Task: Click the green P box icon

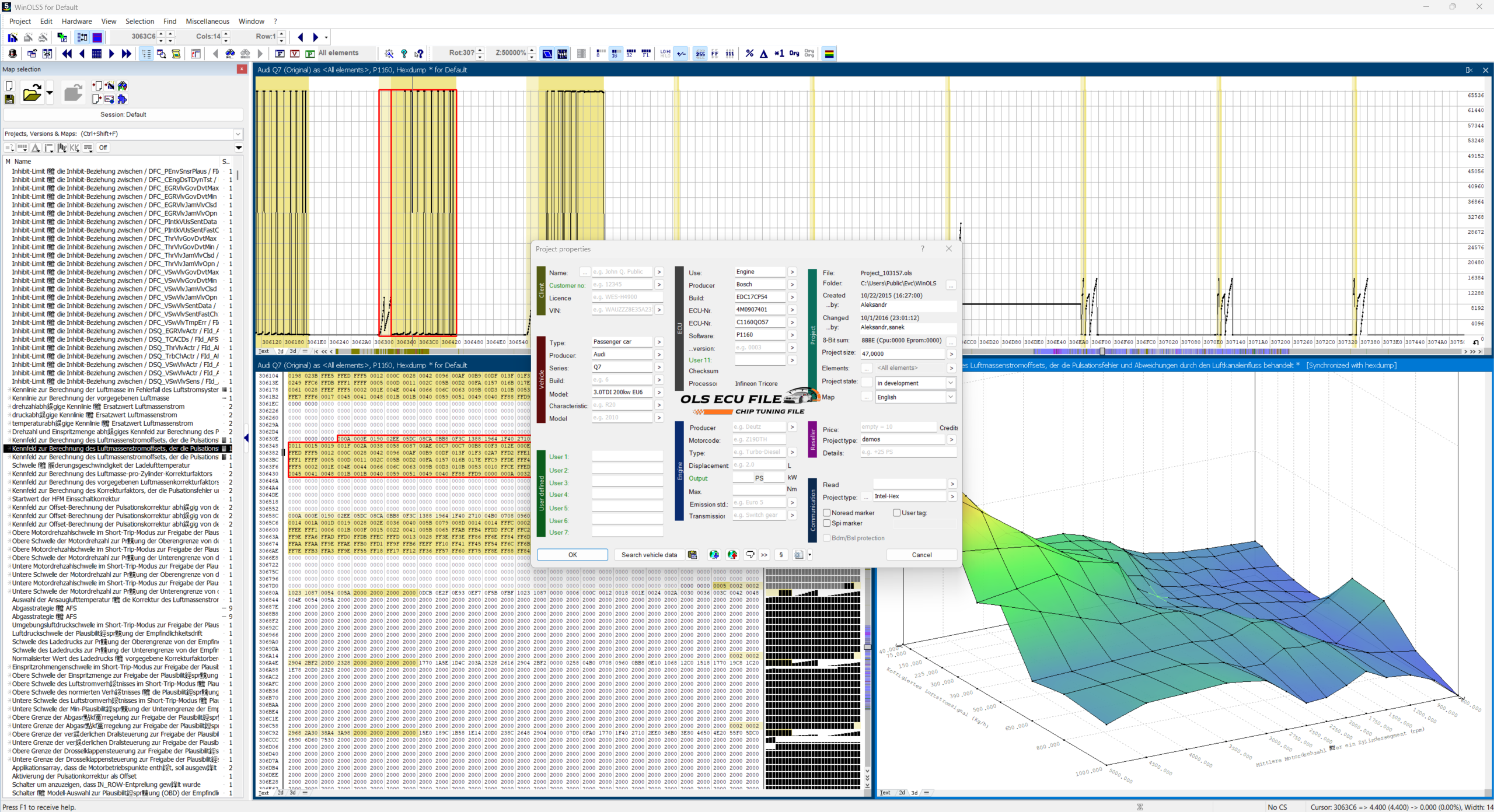Action: click(x=310, y=54)
